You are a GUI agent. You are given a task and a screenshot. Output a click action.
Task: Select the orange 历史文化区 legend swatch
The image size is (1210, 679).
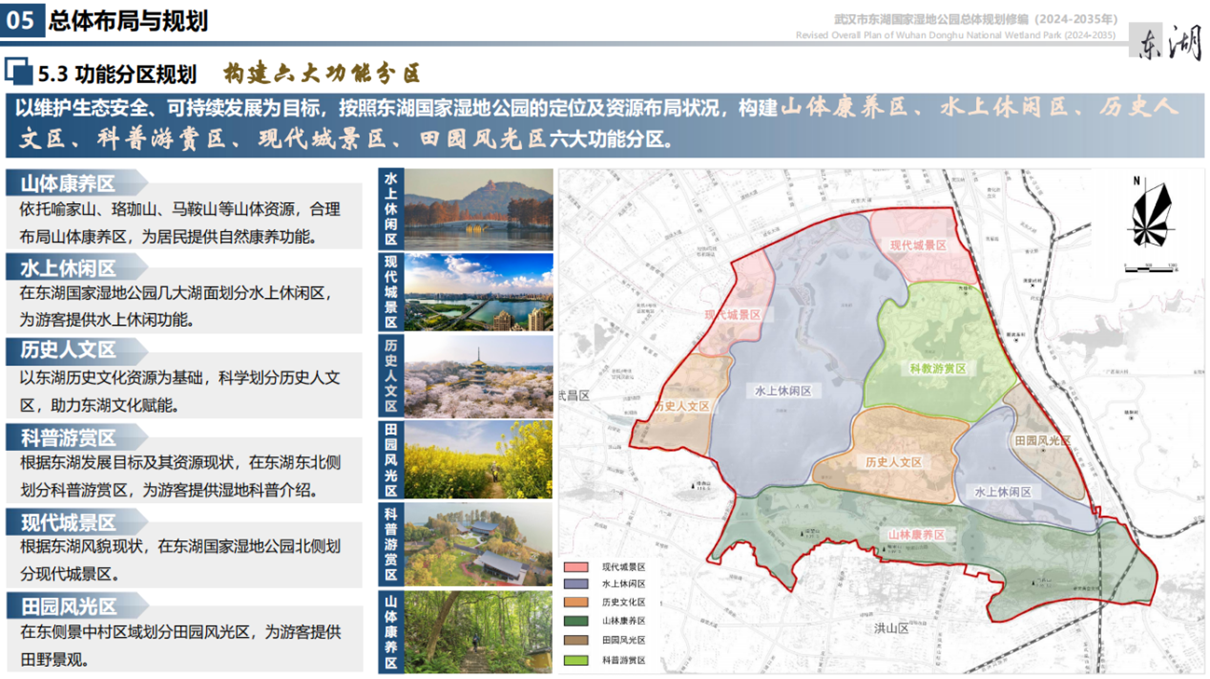point(578,603)
